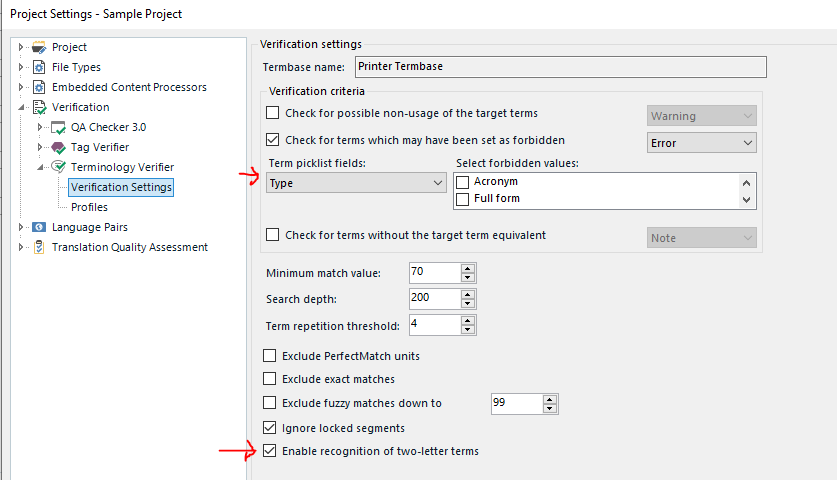
Task: Toggle recognition of two-letter terms
Action: tap(270, 451)
